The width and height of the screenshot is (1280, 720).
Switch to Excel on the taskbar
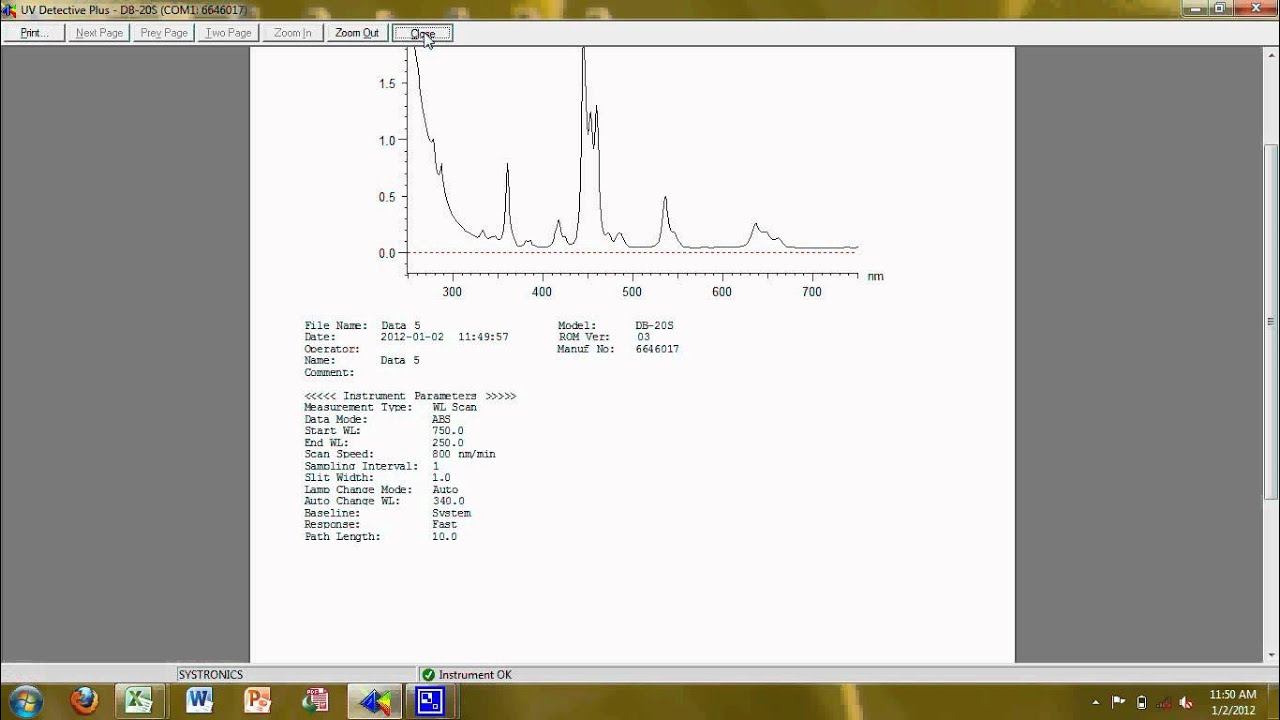pos(140,701)
